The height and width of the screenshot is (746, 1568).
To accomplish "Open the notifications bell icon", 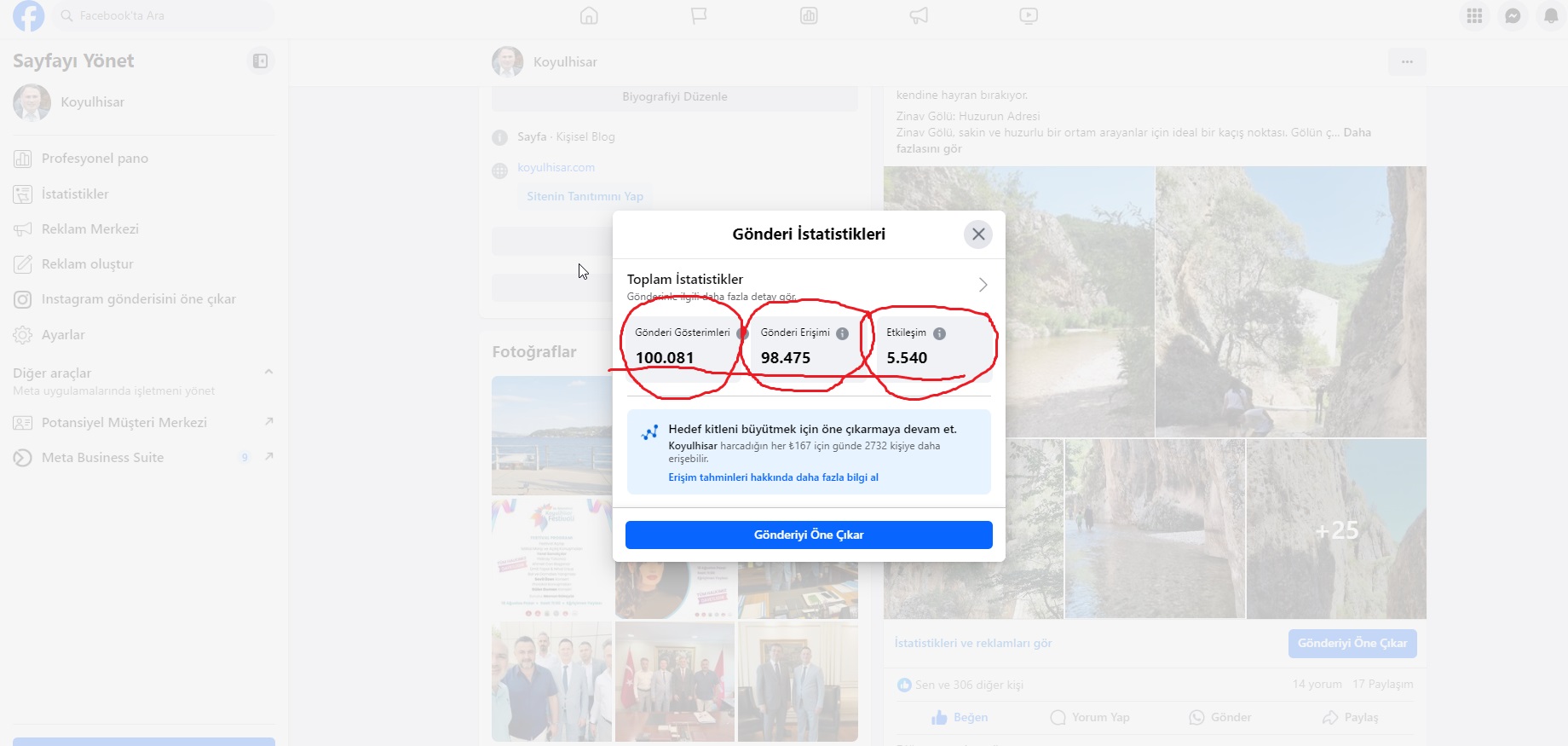I will point(1551,15).
